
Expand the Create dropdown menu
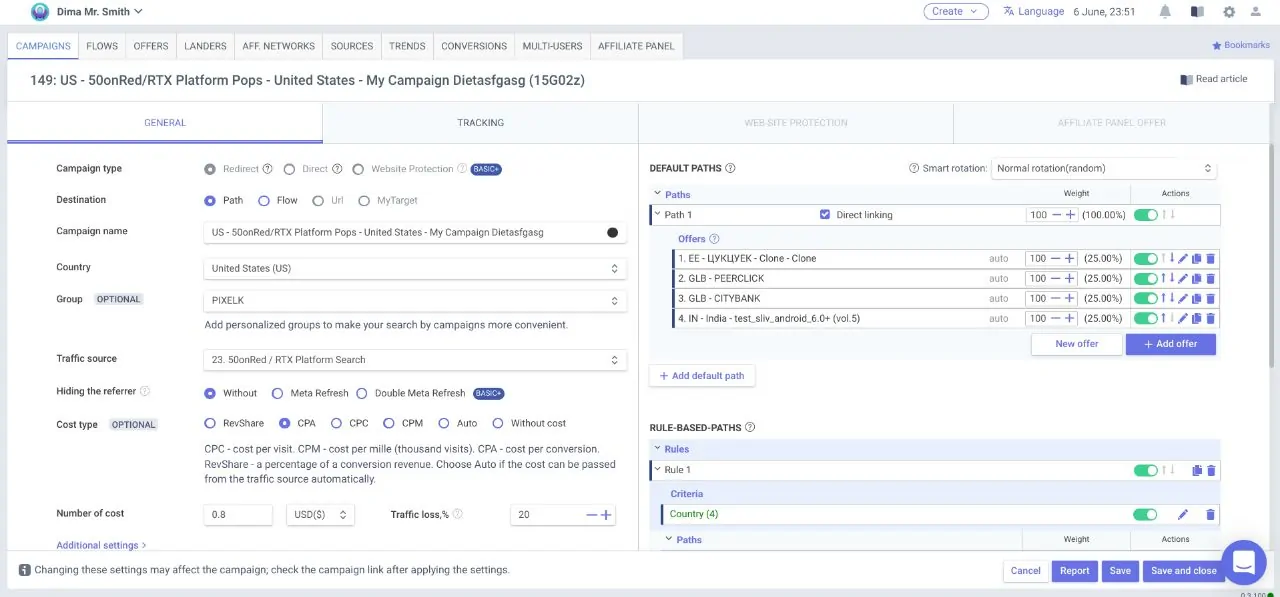coord(955,12)
